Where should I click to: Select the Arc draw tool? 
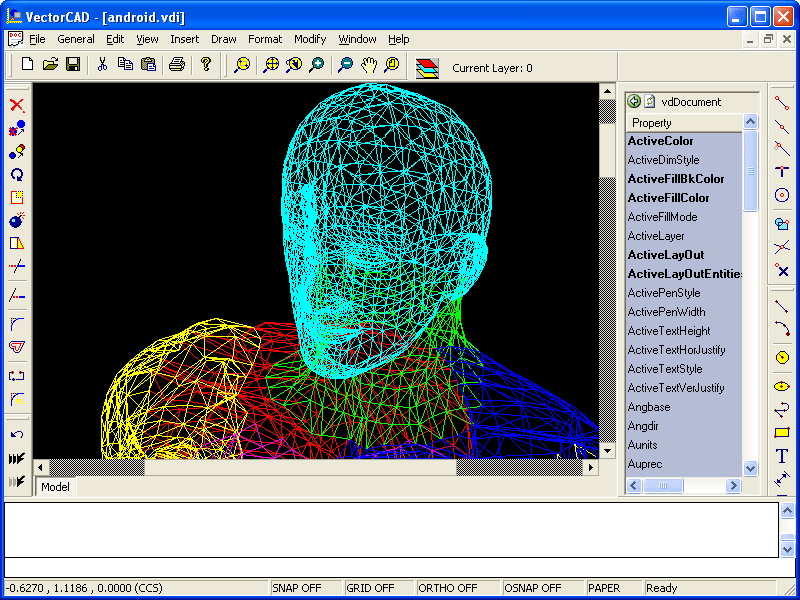click(x=782, y=328)
